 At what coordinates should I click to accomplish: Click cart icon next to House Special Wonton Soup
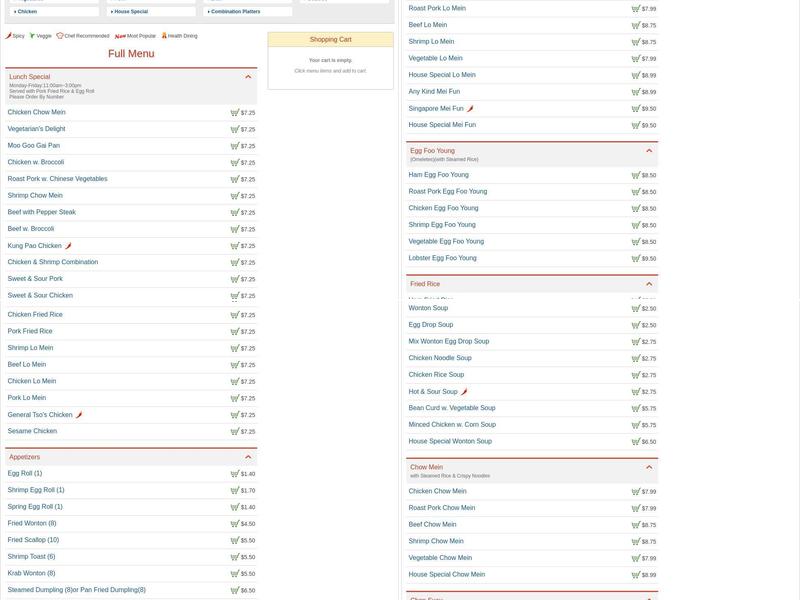coord(636,442)
